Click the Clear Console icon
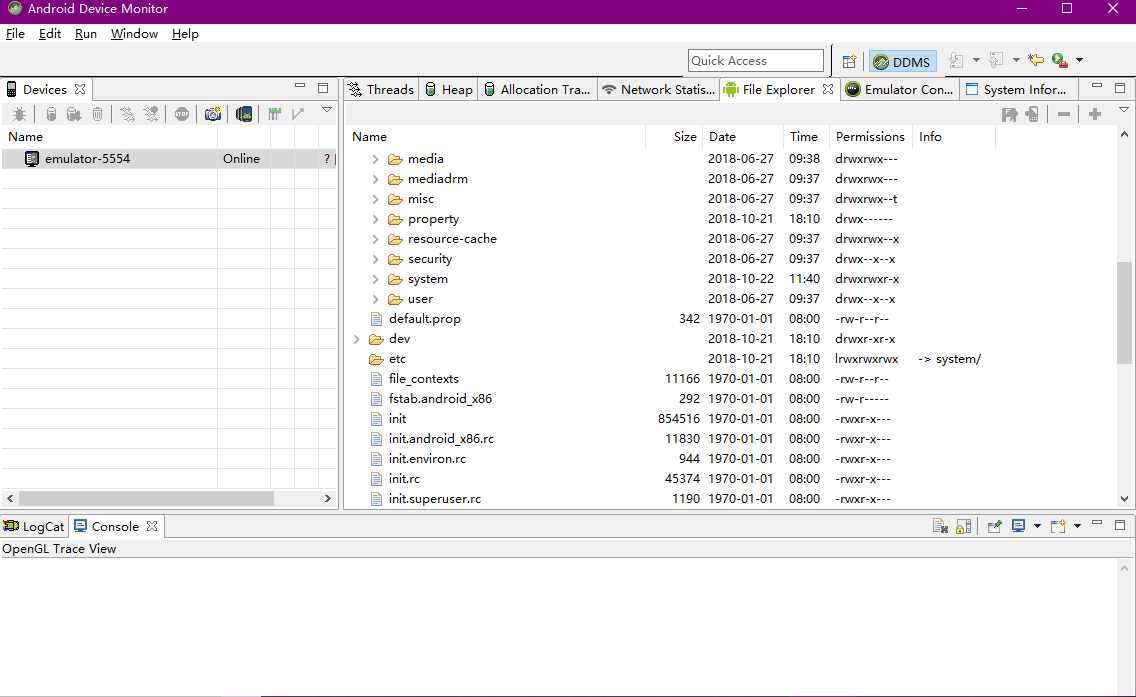The image size is (1136, 697). tap(940, 526)
